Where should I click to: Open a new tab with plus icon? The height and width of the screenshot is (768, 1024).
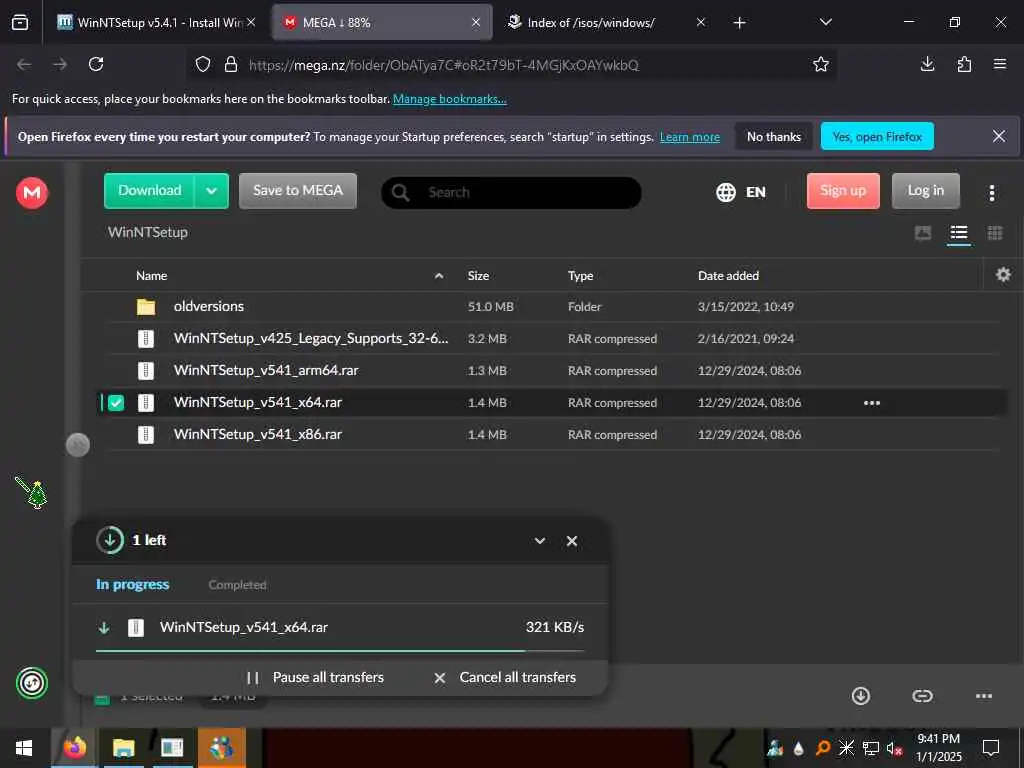click(x=739, y=23)
